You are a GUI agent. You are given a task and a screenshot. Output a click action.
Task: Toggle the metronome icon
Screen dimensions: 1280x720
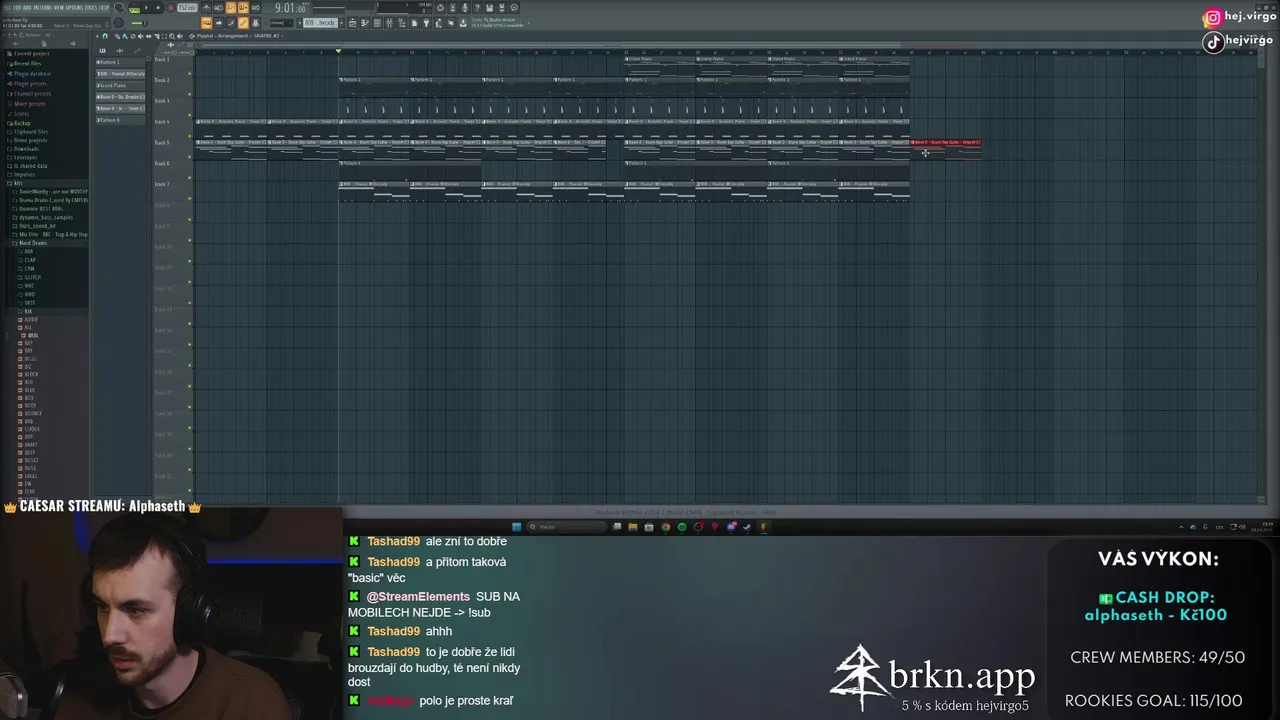207,7
